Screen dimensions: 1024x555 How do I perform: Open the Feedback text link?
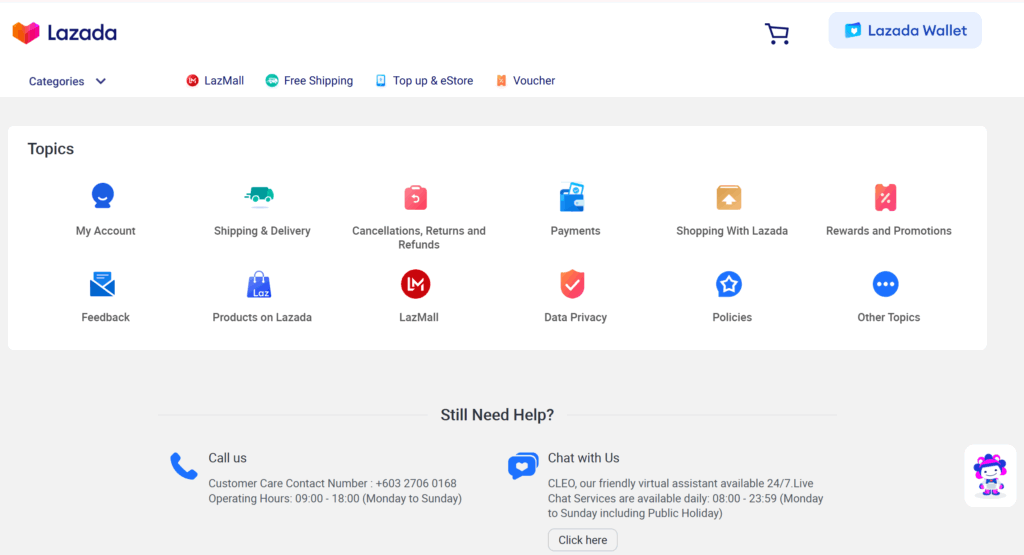105,317
